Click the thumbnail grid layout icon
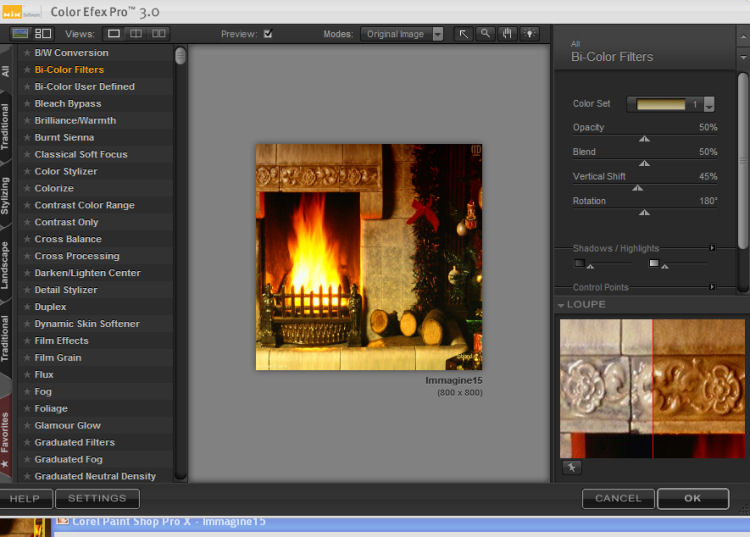The height and width of the screenshot is (537, 750). 43,33
